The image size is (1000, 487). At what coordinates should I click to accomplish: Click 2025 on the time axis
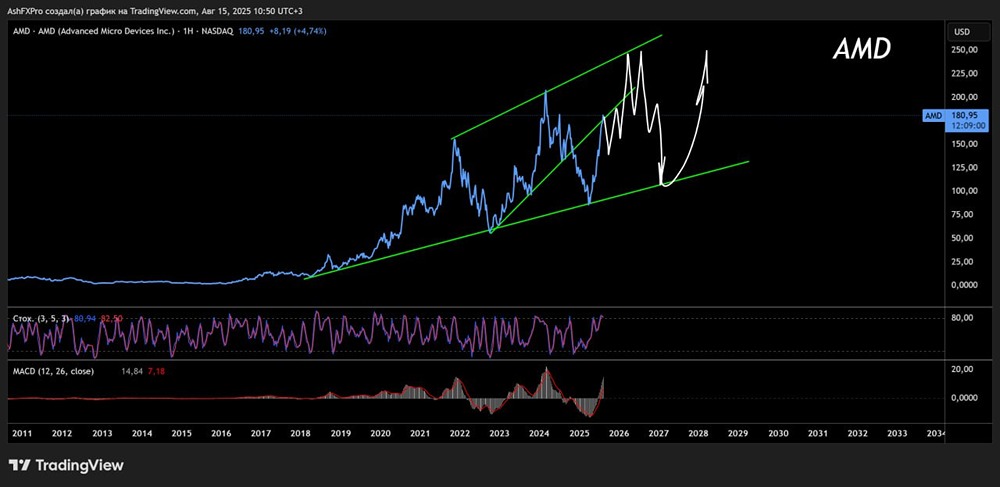pyautogui.click(x=579, y=433)
